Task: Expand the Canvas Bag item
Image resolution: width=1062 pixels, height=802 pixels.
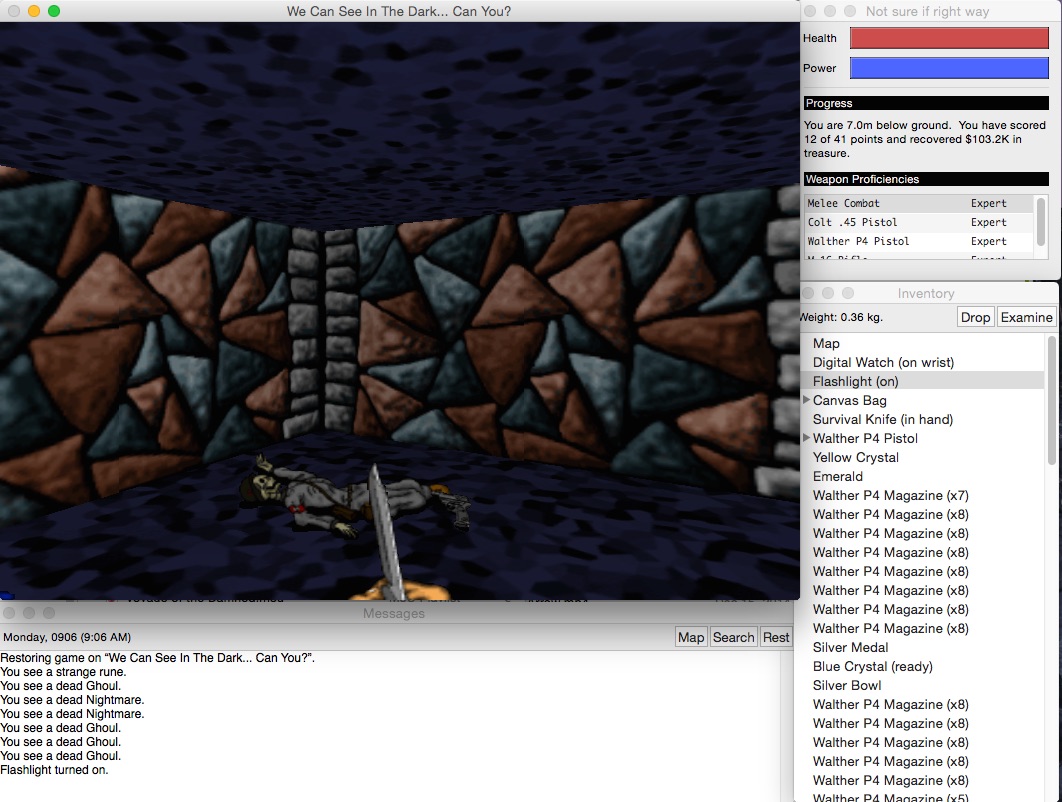Action: tap(807, 400)
